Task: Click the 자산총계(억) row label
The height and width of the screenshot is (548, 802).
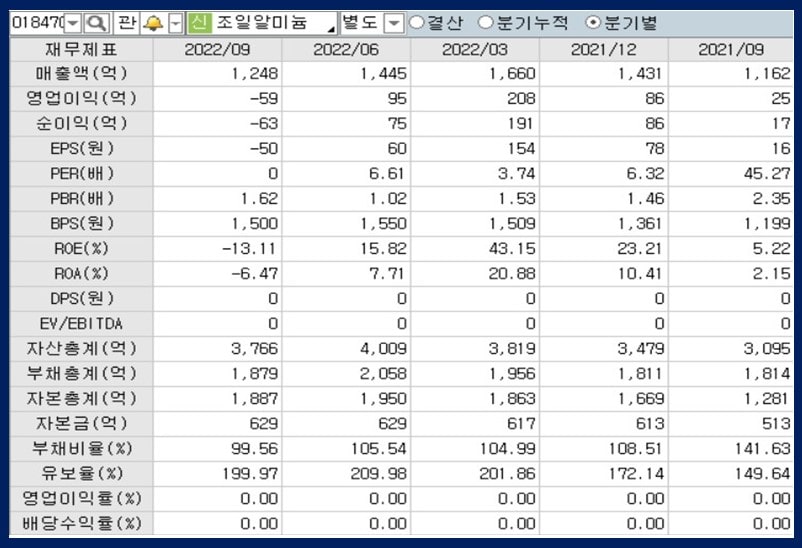Action: [81, 349]
